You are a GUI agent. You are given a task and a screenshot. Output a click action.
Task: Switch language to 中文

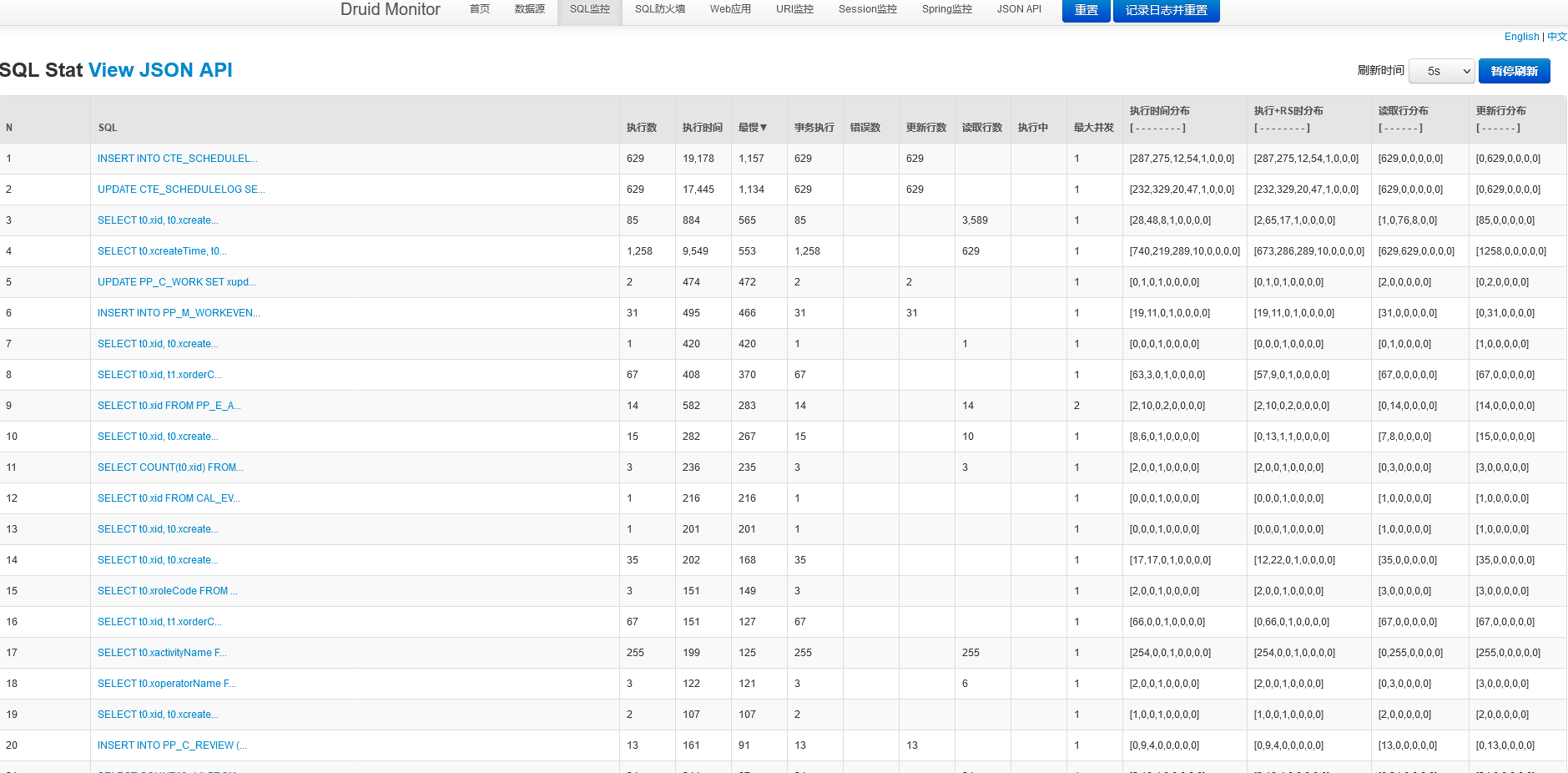tap(1557, 37)
